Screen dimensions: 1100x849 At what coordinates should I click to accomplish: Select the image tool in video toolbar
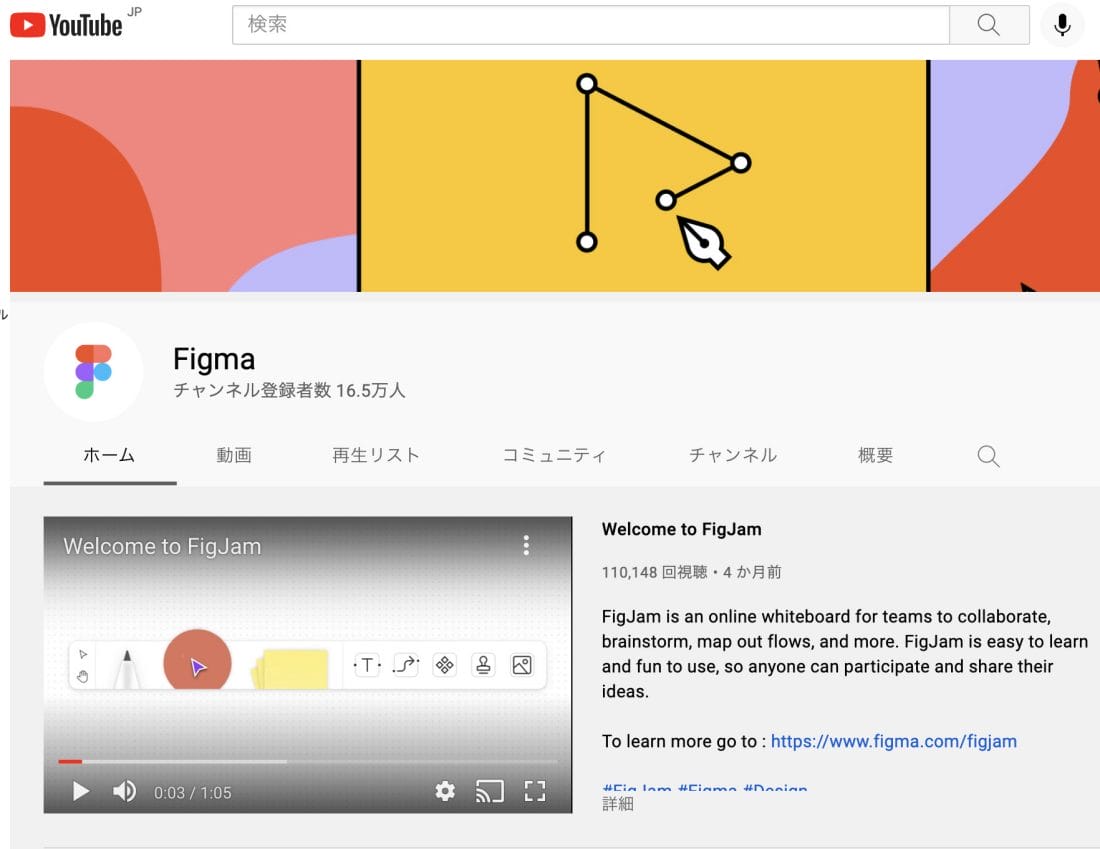pyautogui.click(x=522, y=664)
